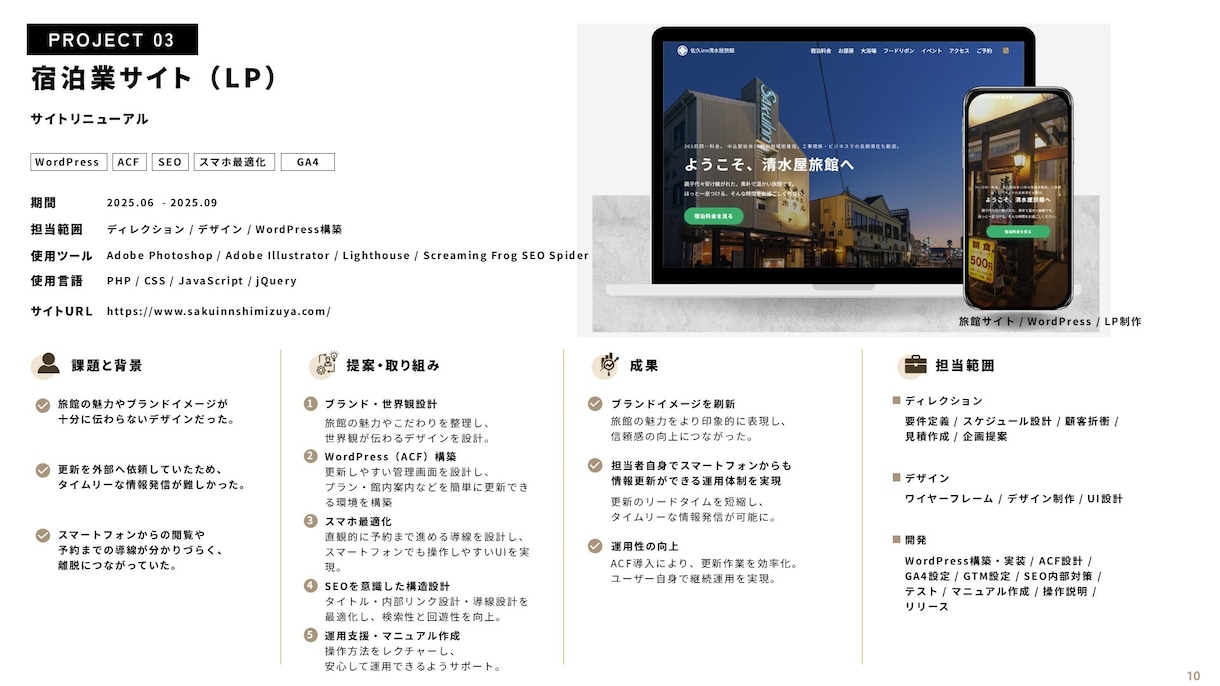Click 操作方法をレクチャーし text

pyautogui.click(x=391, y=651)
